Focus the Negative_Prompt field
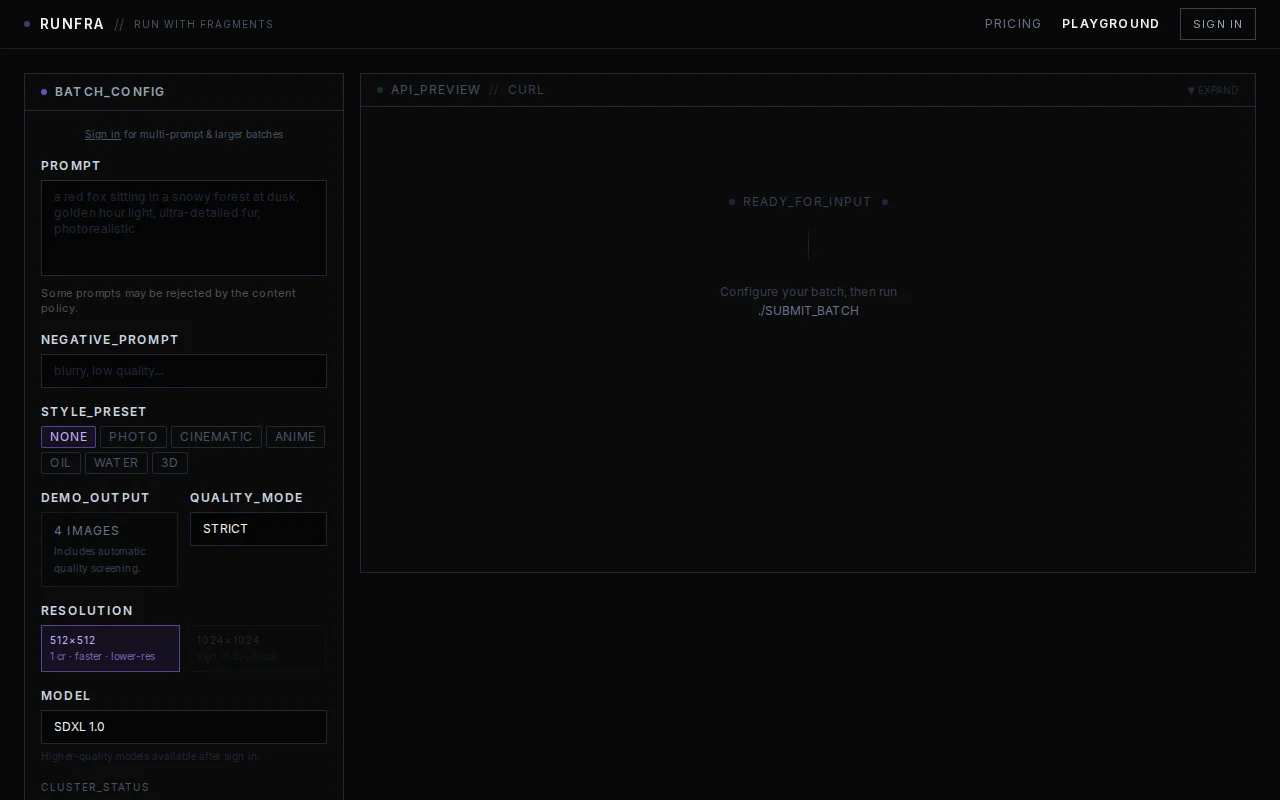 pos(184,371)
